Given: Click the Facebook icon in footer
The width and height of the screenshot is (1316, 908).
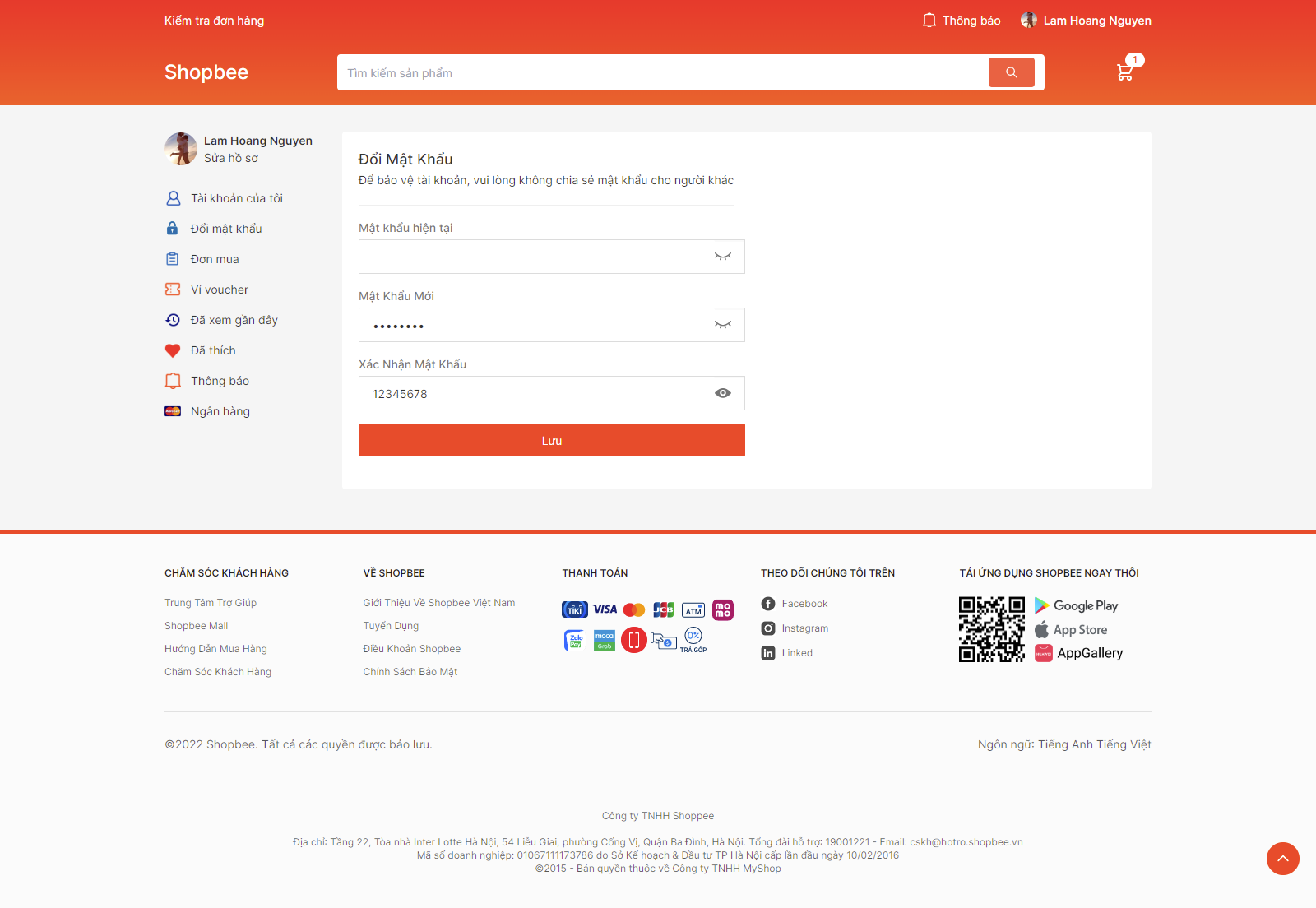Looking at the screenshot, I should [768, 604].
